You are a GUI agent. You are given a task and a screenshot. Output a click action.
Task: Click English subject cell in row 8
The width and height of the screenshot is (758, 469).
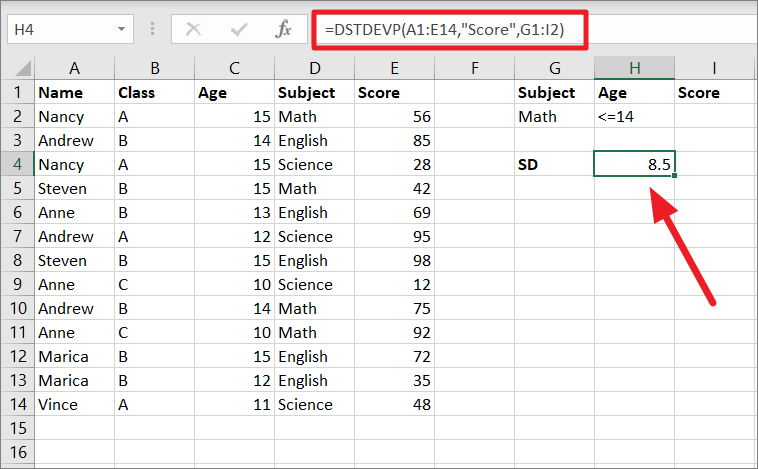(x=315, y=261)
